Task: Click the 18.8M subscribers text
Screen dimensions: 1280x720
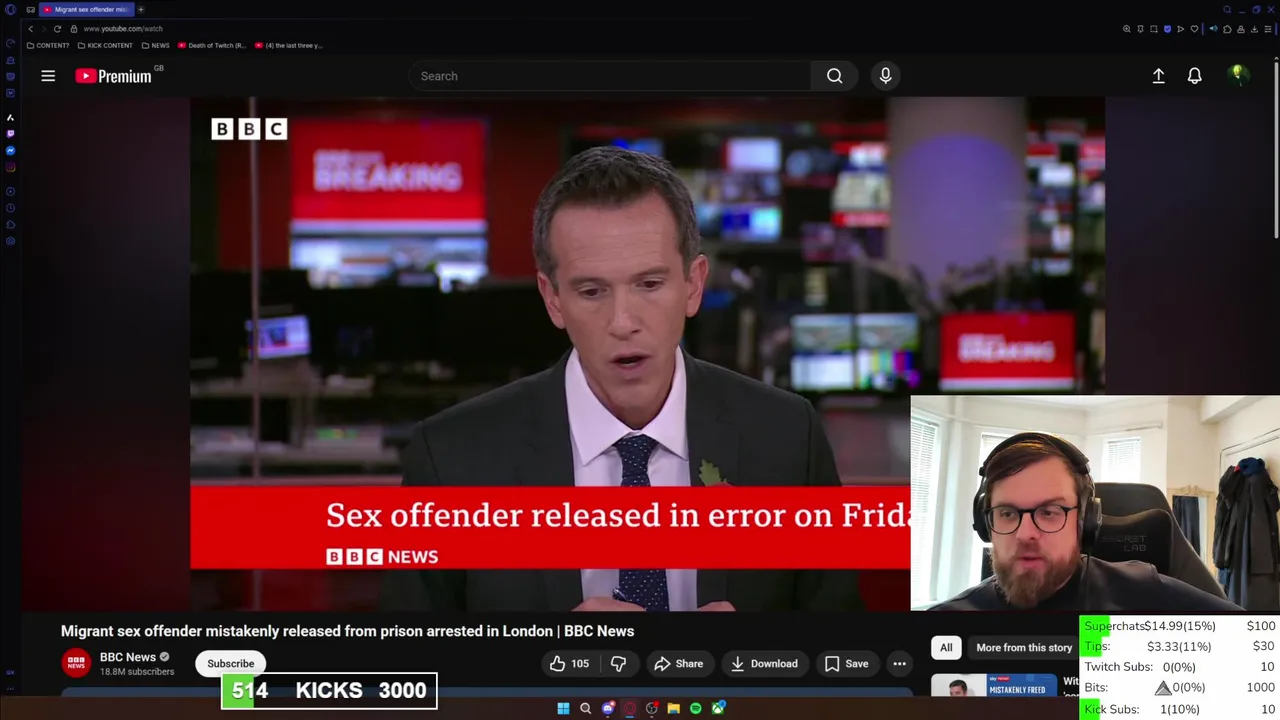Action: click(x=137, y=672)
